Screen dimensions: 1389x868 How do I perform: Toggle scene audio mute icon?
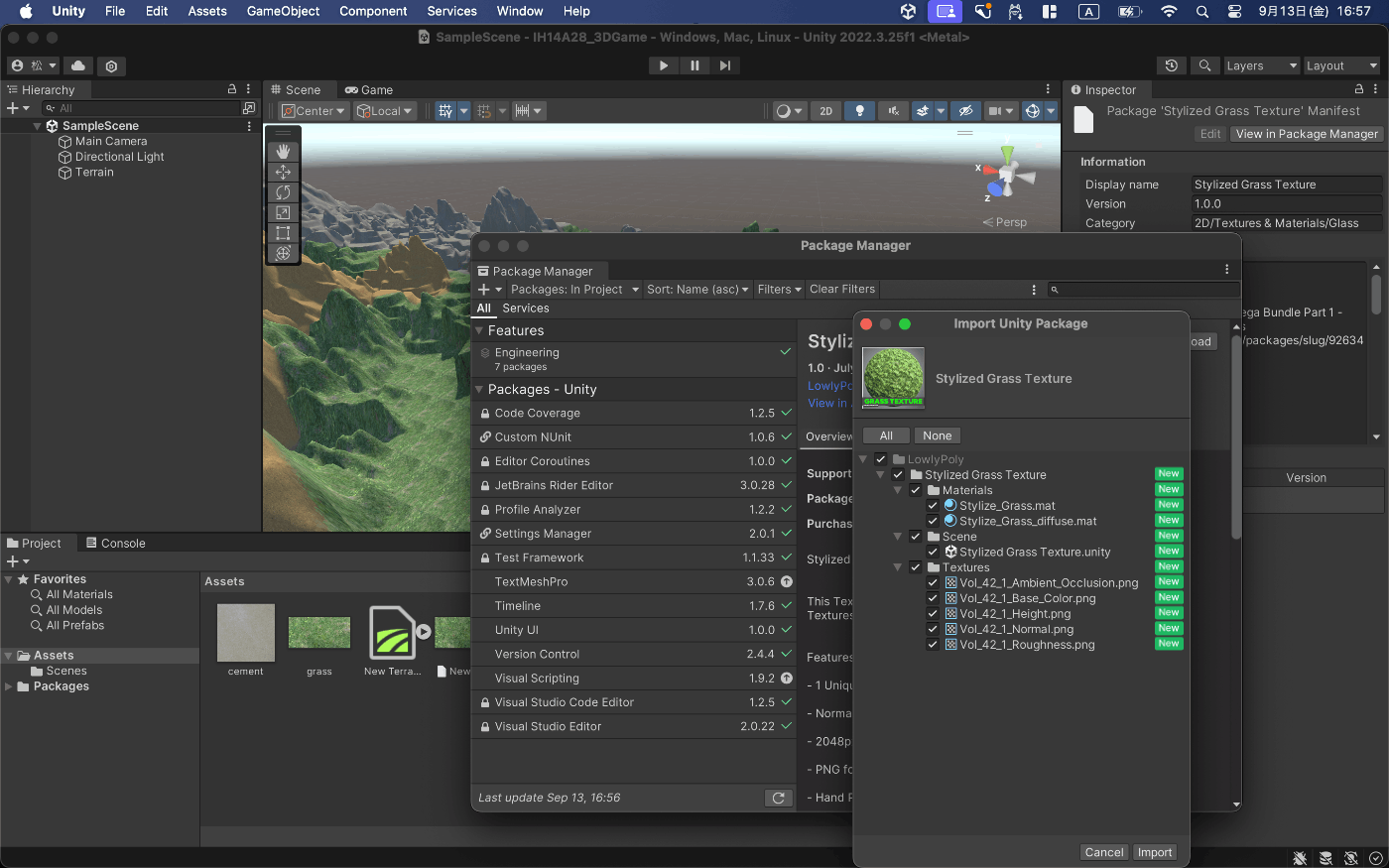893,111
